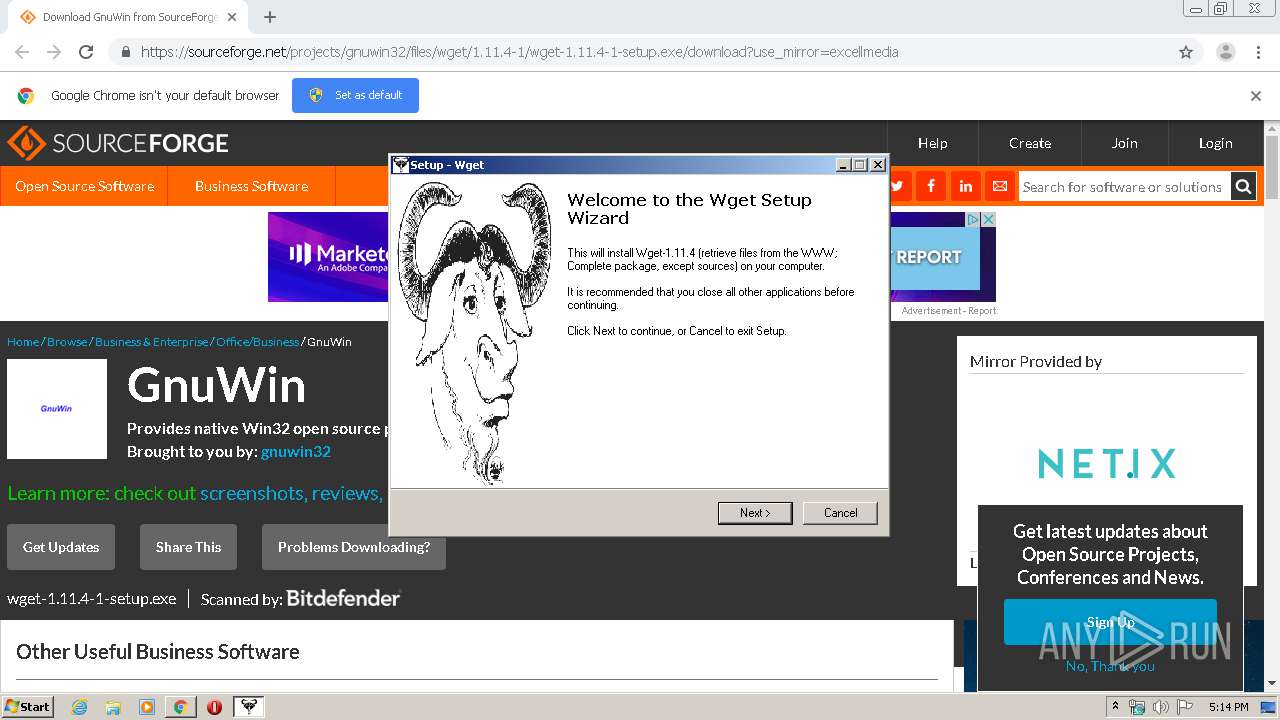Open the Windows Start menu
The height and width of the screenshot is (720, 1280).
(28, 706)
